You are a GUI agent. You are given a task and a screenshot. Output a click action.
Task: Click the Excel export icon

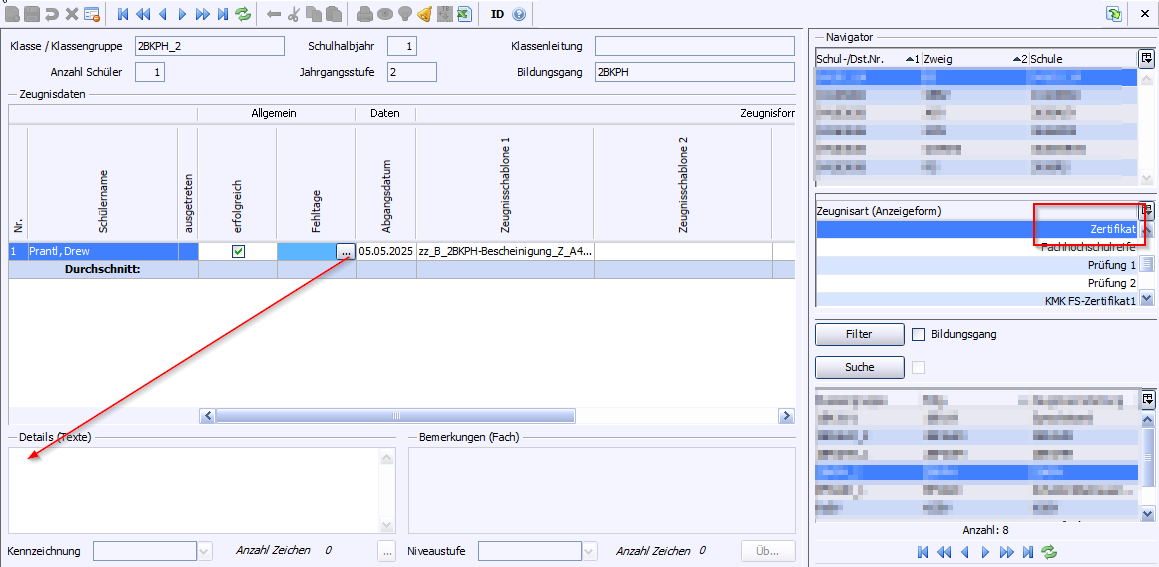(x=464, y=14)
